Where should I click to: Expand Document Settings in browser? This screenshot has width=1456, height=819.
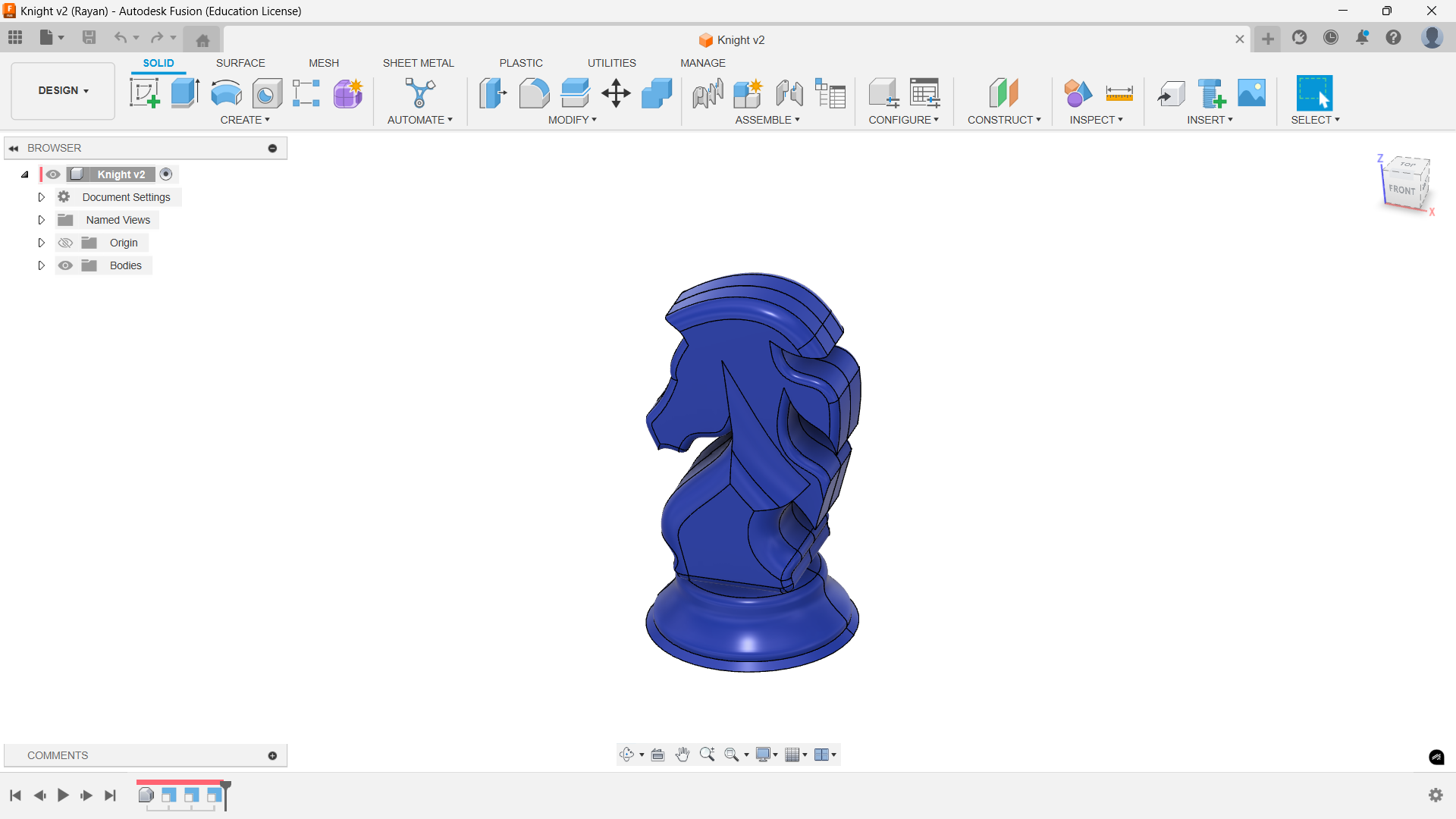(x=42, y=197)
